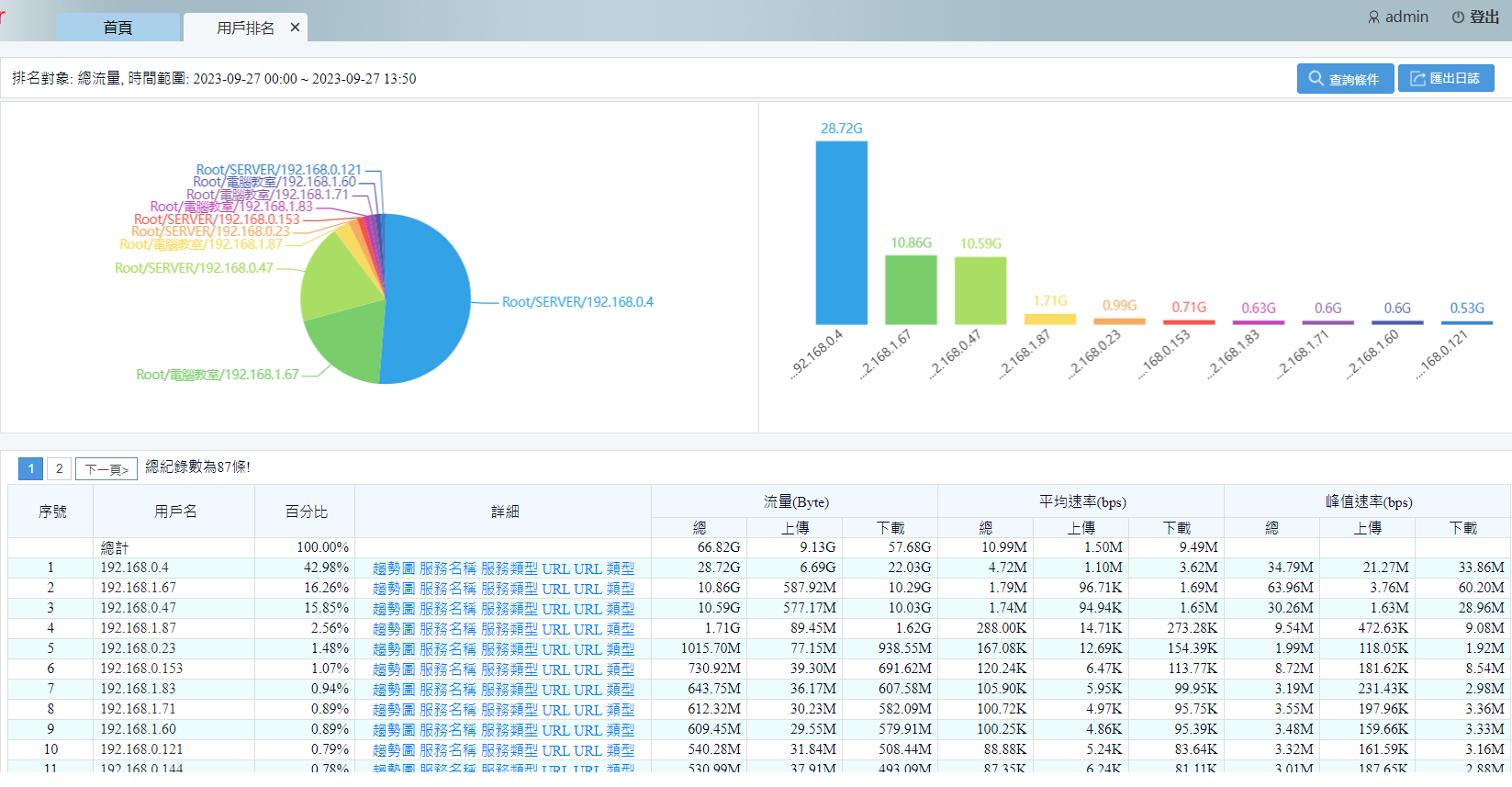Click the 流量(Byte) column group header
The height and width of the screenshot is (787, 1512).
pyautogui.click(x=796, y=501)
